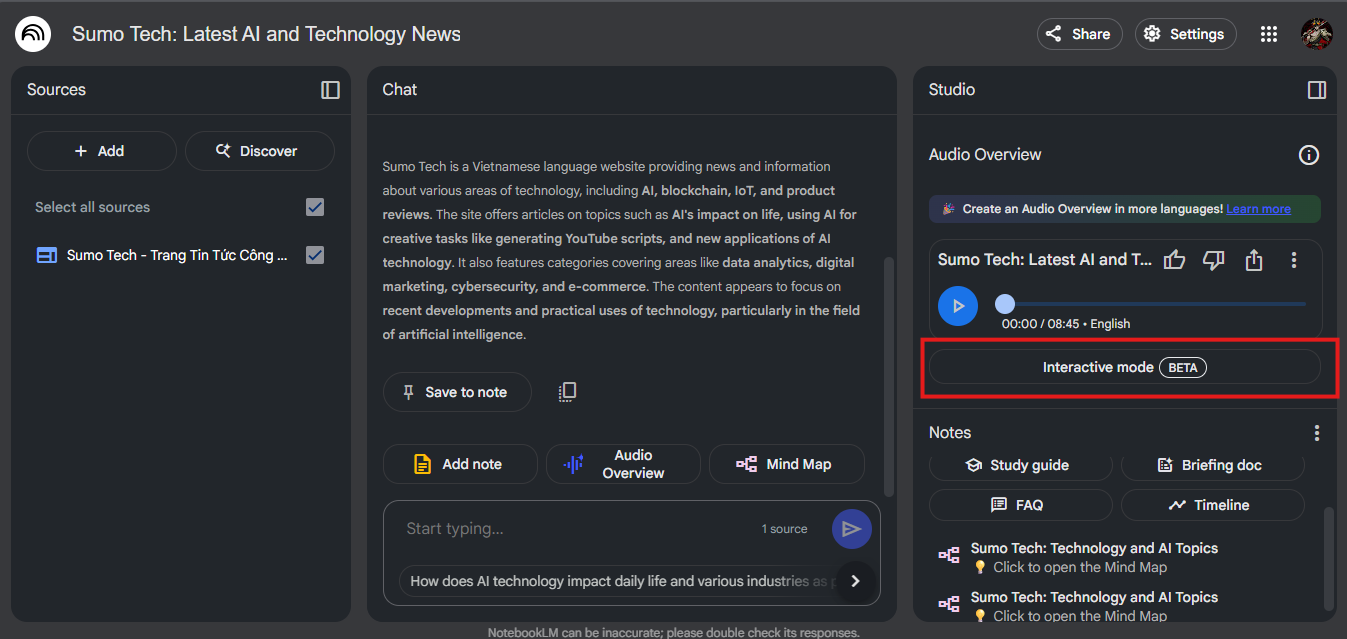Click the notebook title Sumo Tech
The image size is (1347, 639).
point(266,34)
